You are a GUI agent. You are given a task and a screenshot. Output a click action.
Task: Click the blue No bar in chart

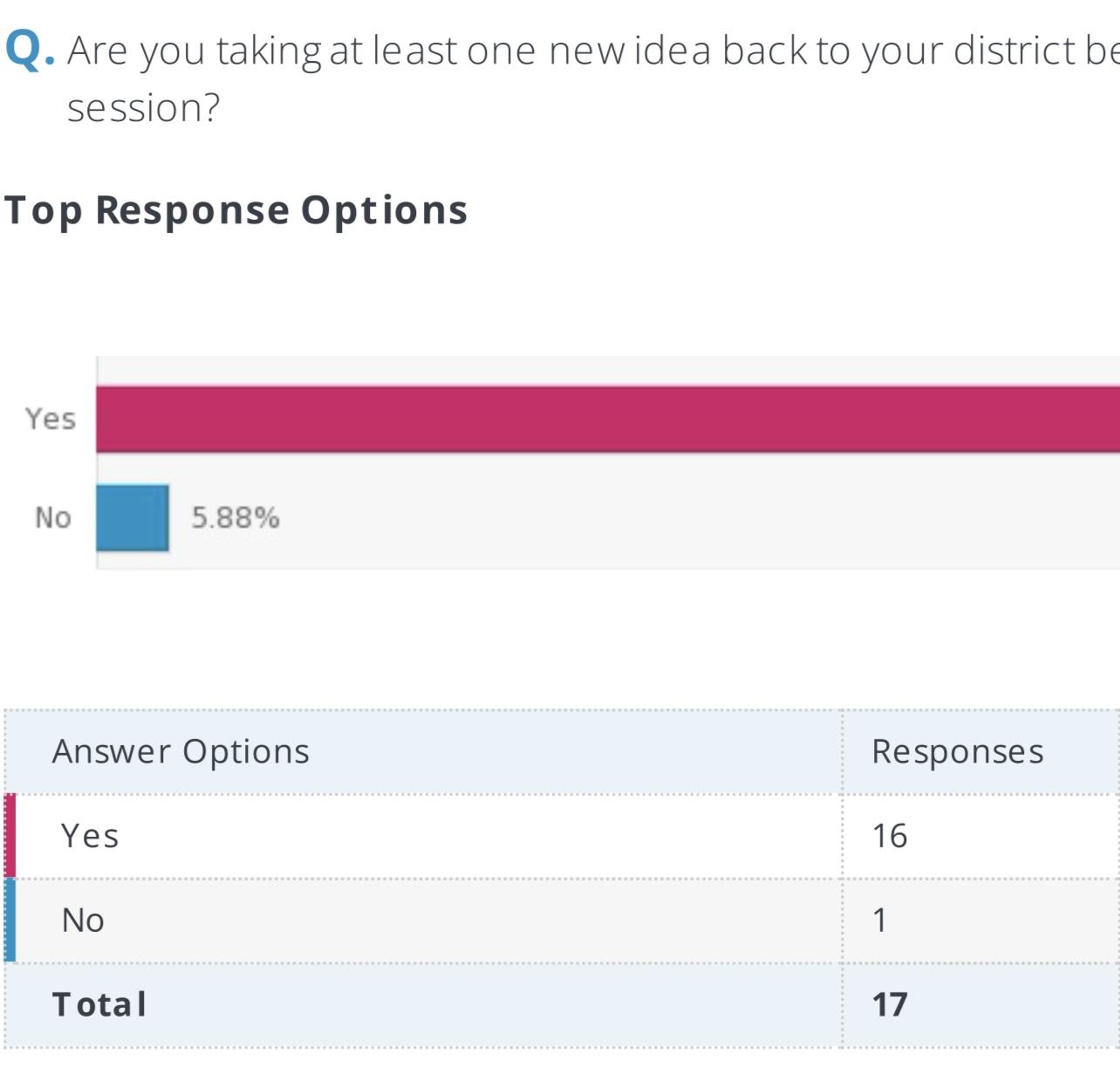coord(132,517)
